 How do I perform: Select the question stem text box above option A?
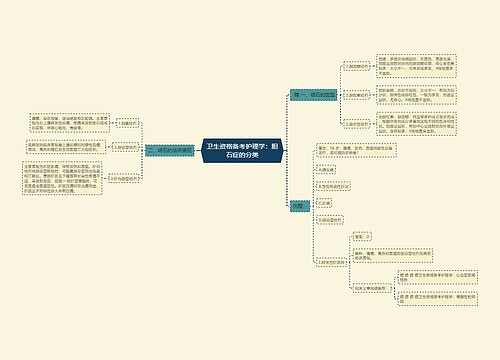(357, 150)
